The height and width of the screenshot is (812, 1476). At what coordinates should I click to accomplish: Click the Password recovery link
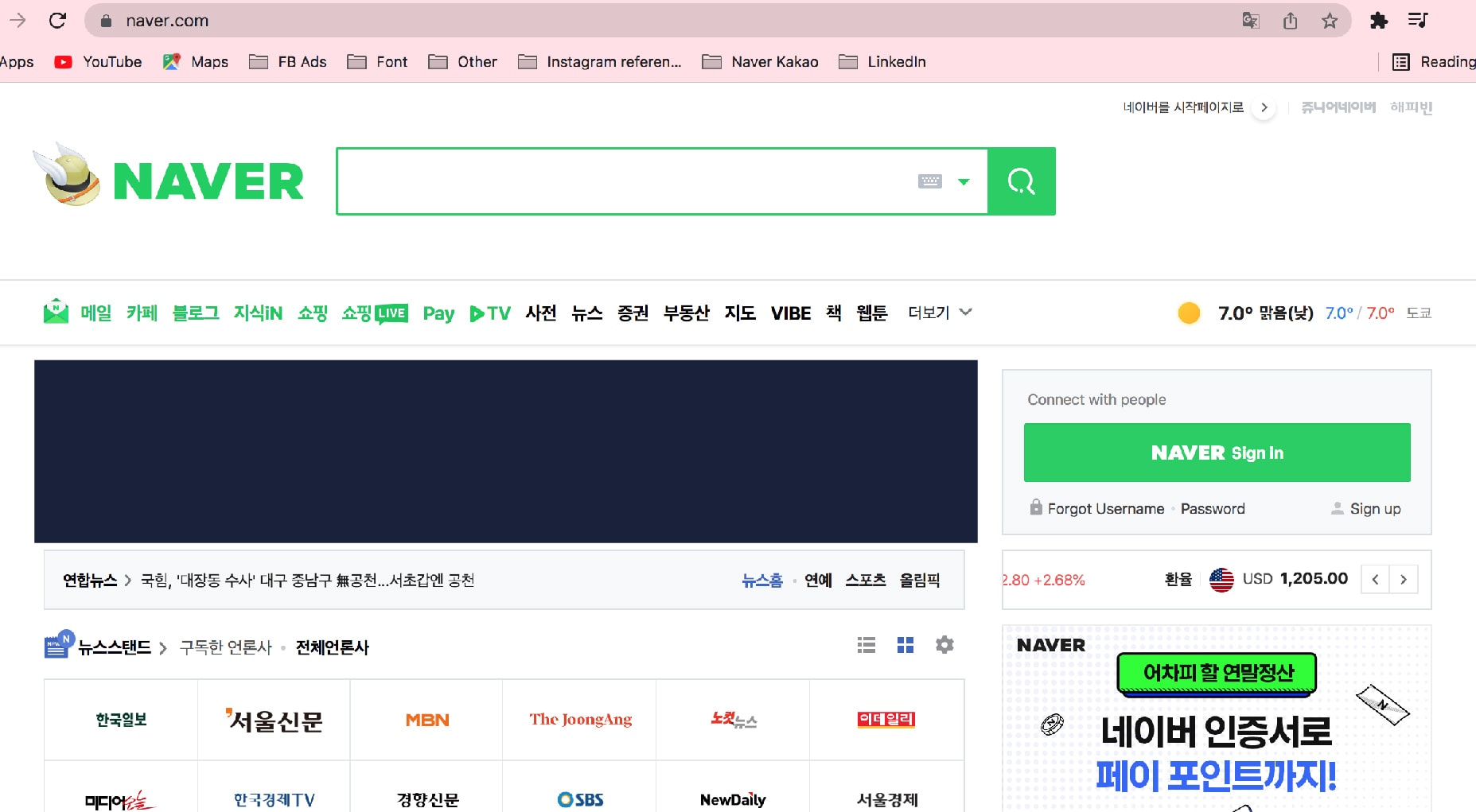pos(1213,509)
